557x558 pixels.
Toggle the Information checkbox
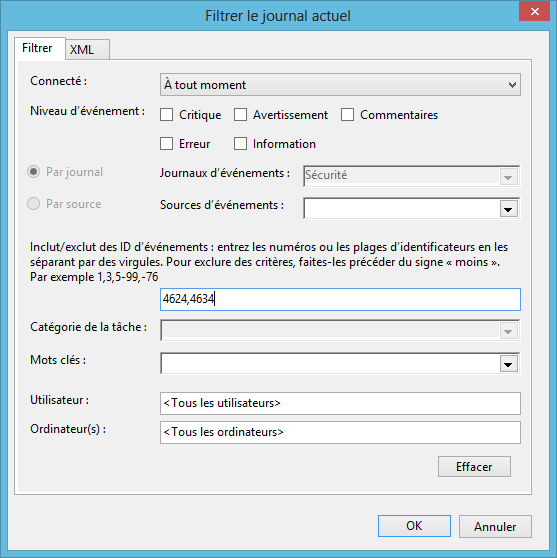tap(241, 144)
